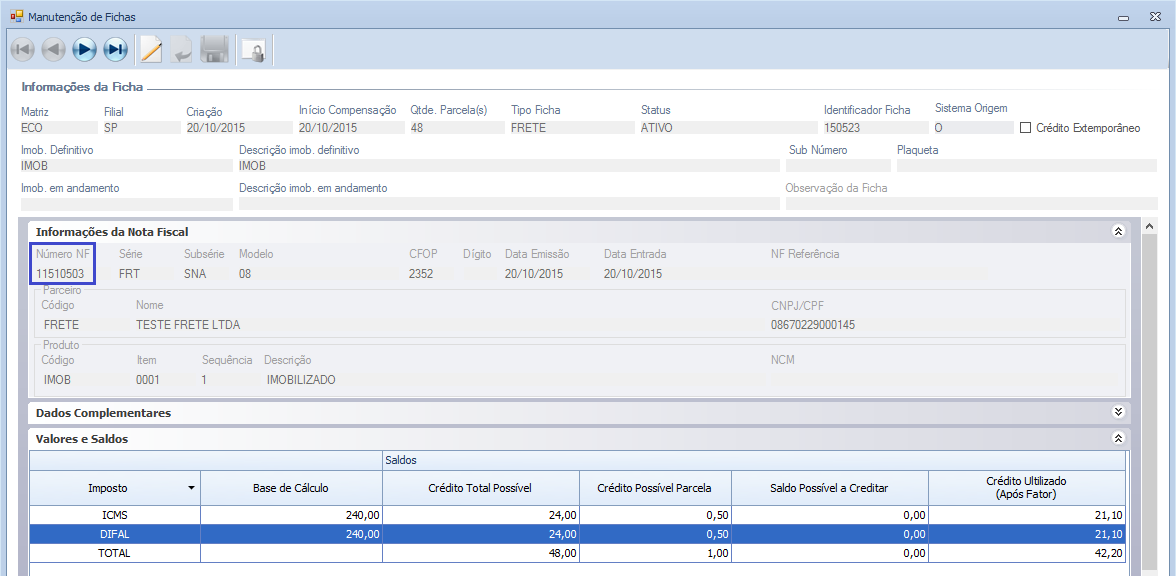The image size is (1176, 576).
Task: Go to the previous record
Action: 53,49
